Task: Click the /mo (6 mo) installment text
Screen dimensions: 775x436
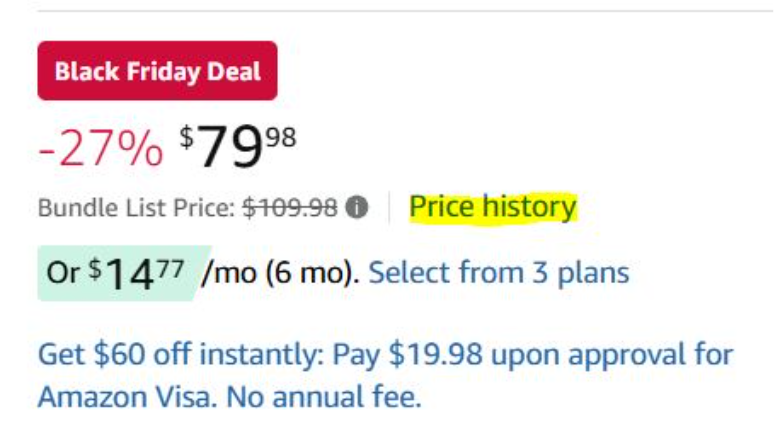Action: coord(280,272)
